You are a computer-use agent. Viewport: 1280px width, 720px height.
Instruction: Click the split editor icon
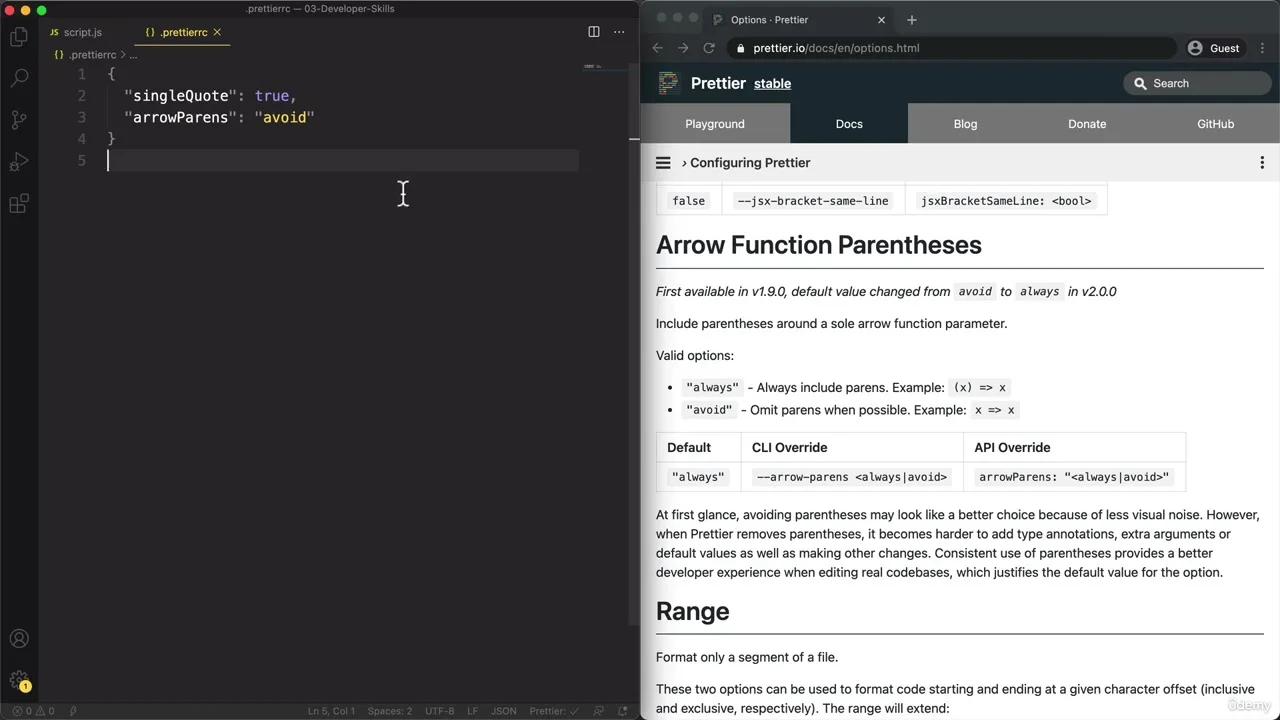click(x=593, y=32)
